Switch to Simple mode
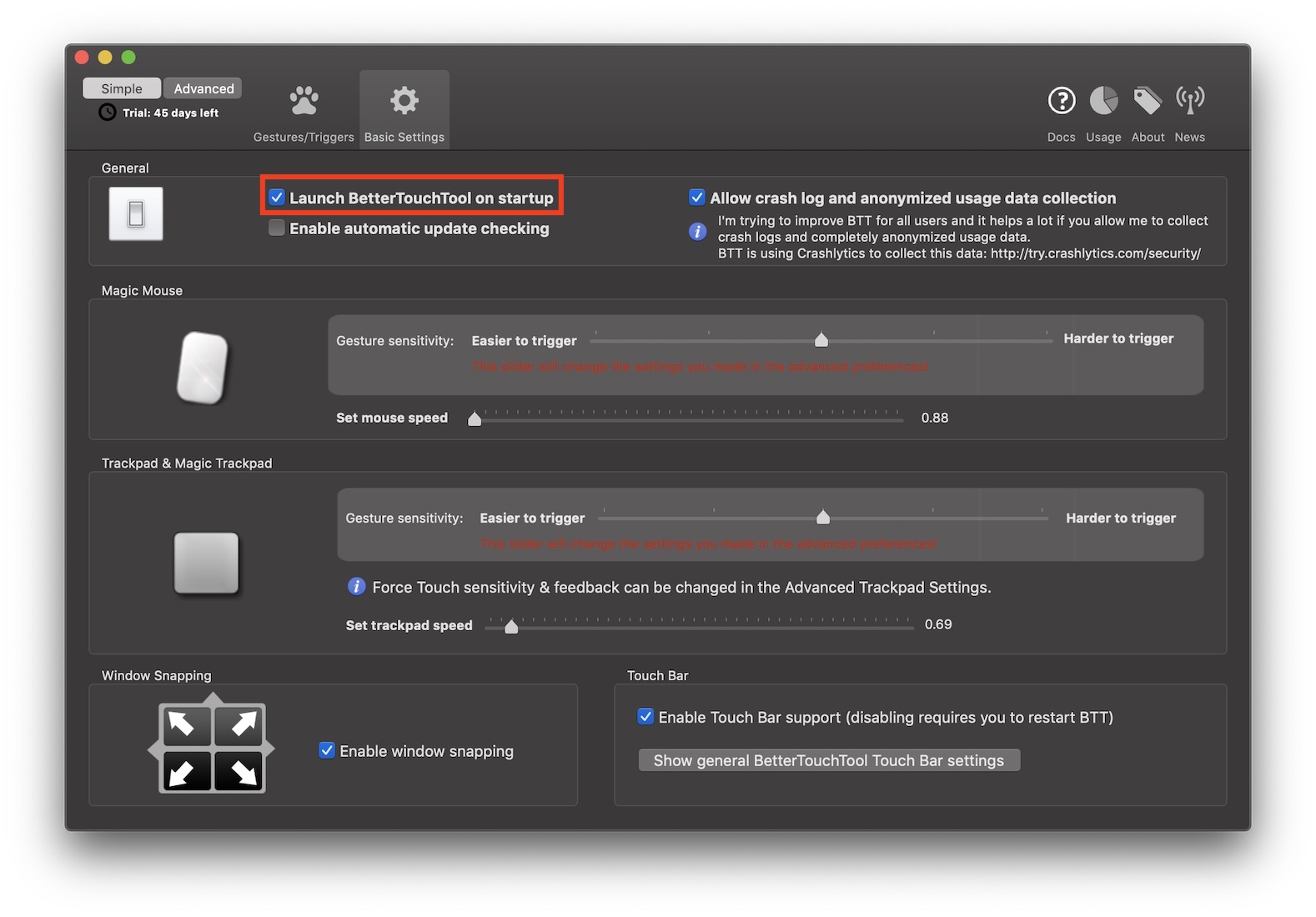The width and height of the screenshot is (1316, 917). [x=122, y=88]
